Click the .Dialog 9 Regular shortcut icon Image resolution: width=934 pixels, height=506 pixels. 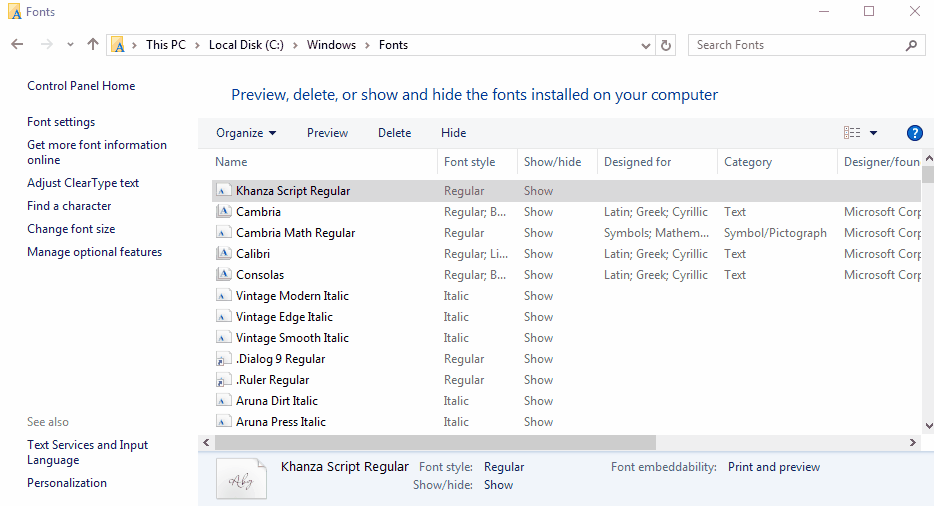(x=223, y=359)
